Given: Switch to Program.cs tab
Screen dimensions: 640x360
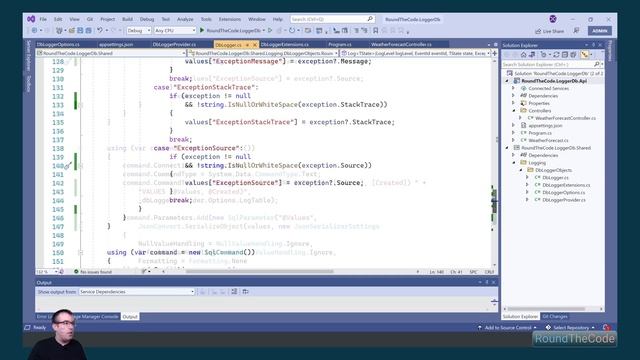Looking at the screenshot, I should coord(340,44).
